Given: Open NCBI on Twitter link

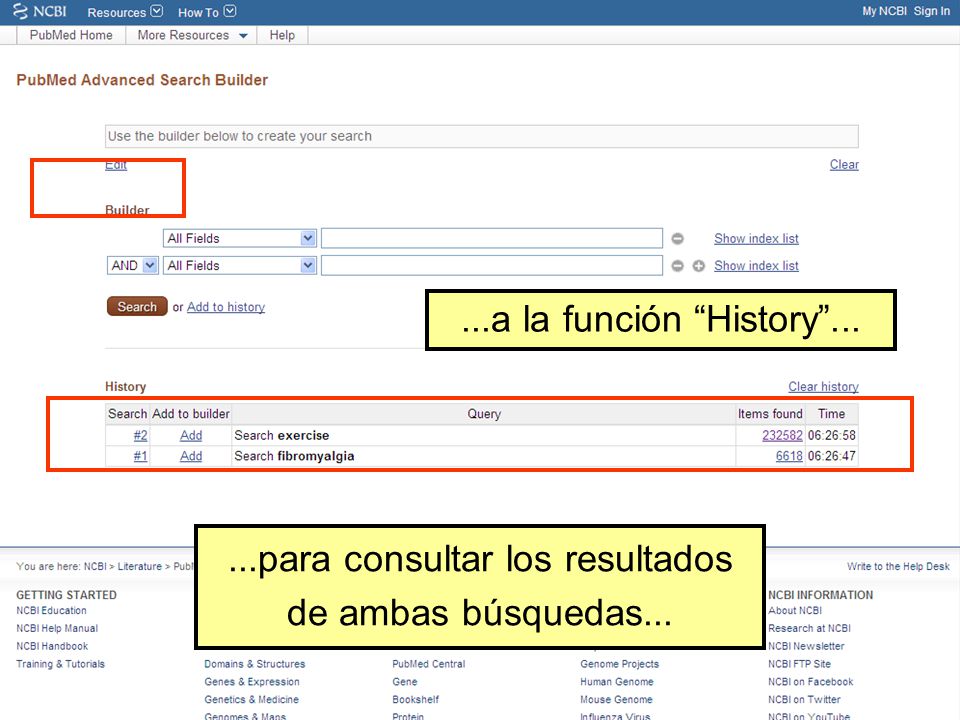Looking at the screenshot, I should pos(804,699).
